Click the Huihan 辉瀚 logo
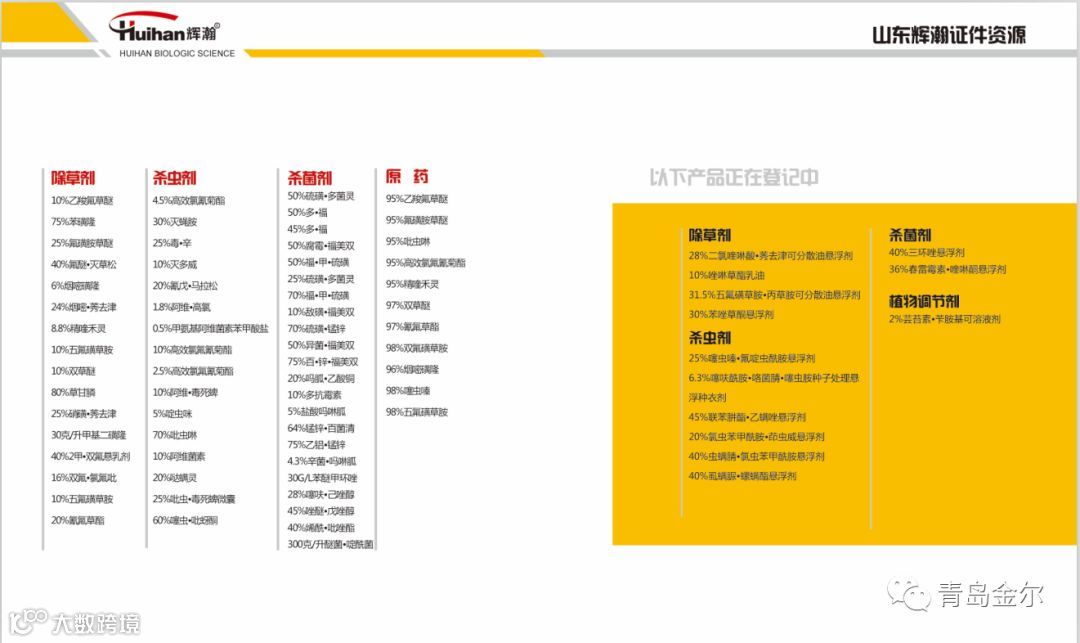Viewport: 1080px width, 643px height. [x=164, y=28]
